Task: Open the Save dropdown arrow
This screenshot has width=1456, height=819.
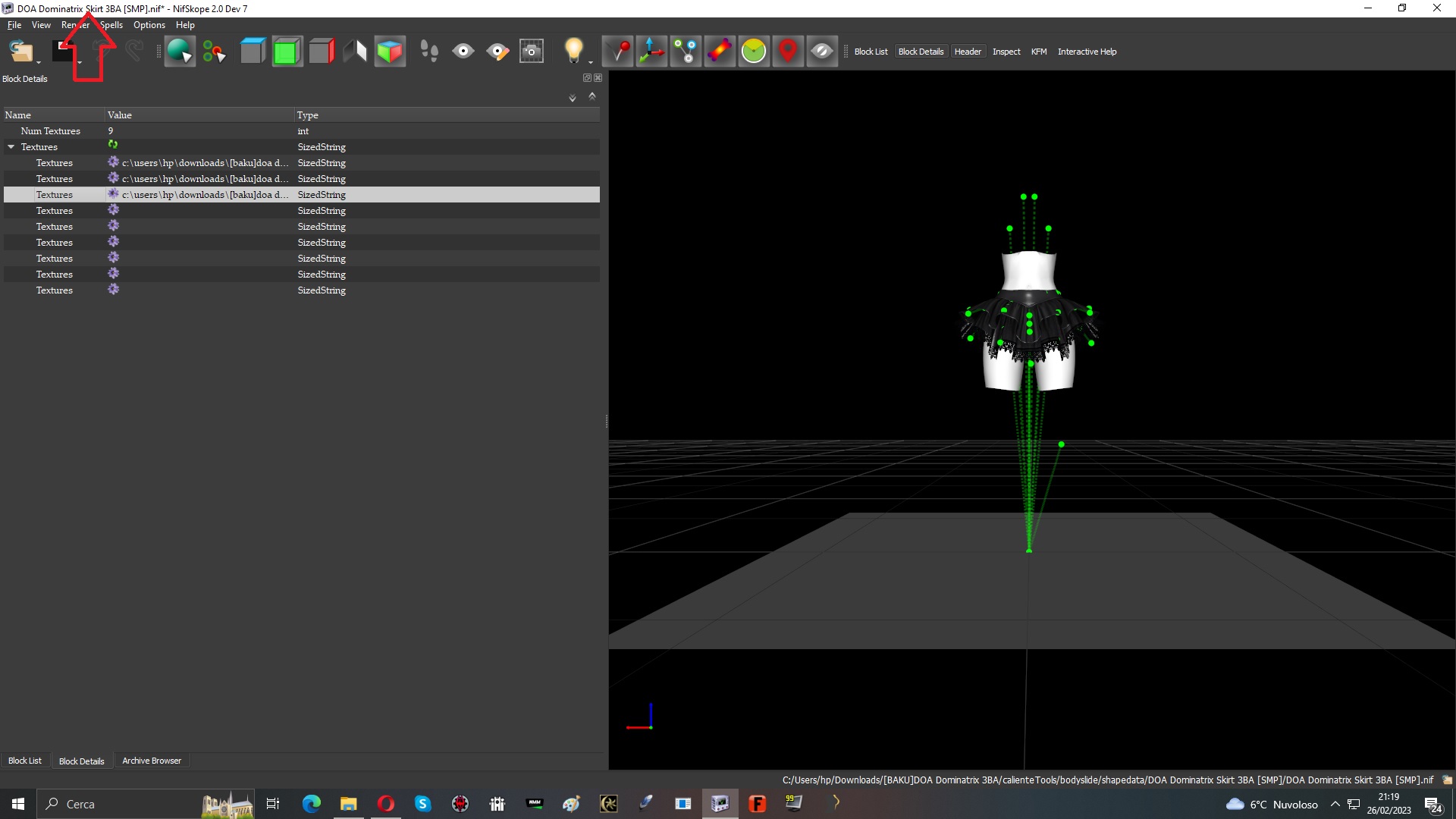Action: pos(80,62)
